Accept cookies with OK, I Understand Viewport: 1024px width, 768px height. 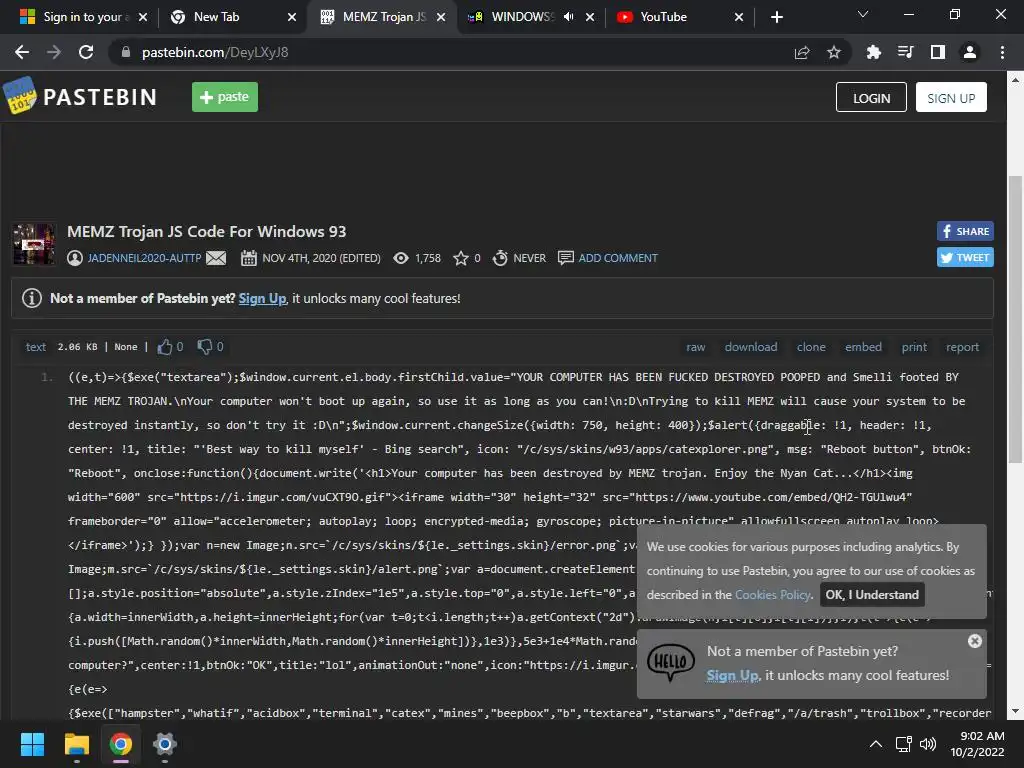(x=872, y=595)
